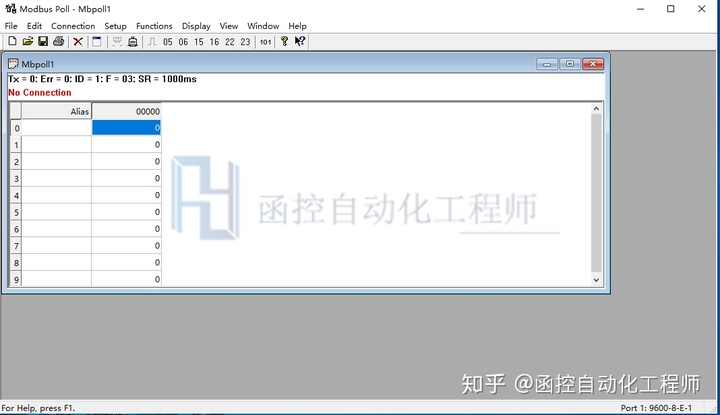Click the Mbpoll1 child window icon
This screenshot has width=720, height=415.
(x=13, y=64)
